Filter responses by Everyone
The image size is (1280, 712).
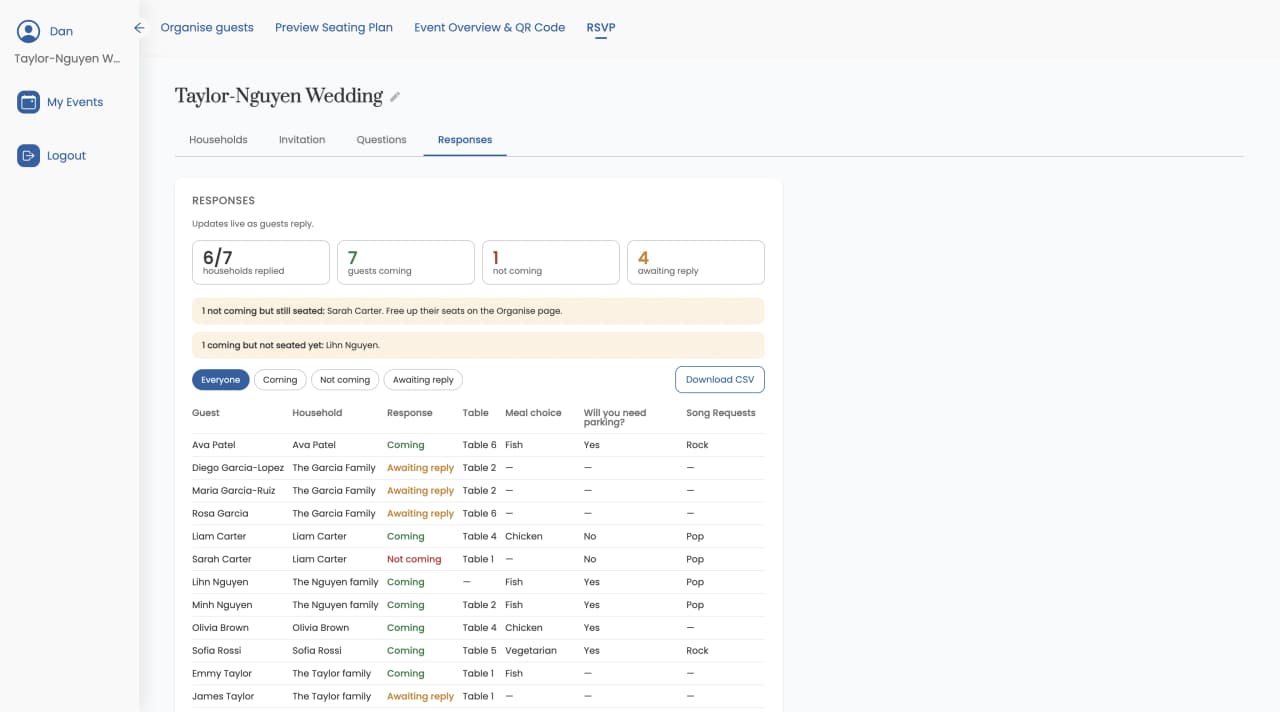click(x=220, y=380)
